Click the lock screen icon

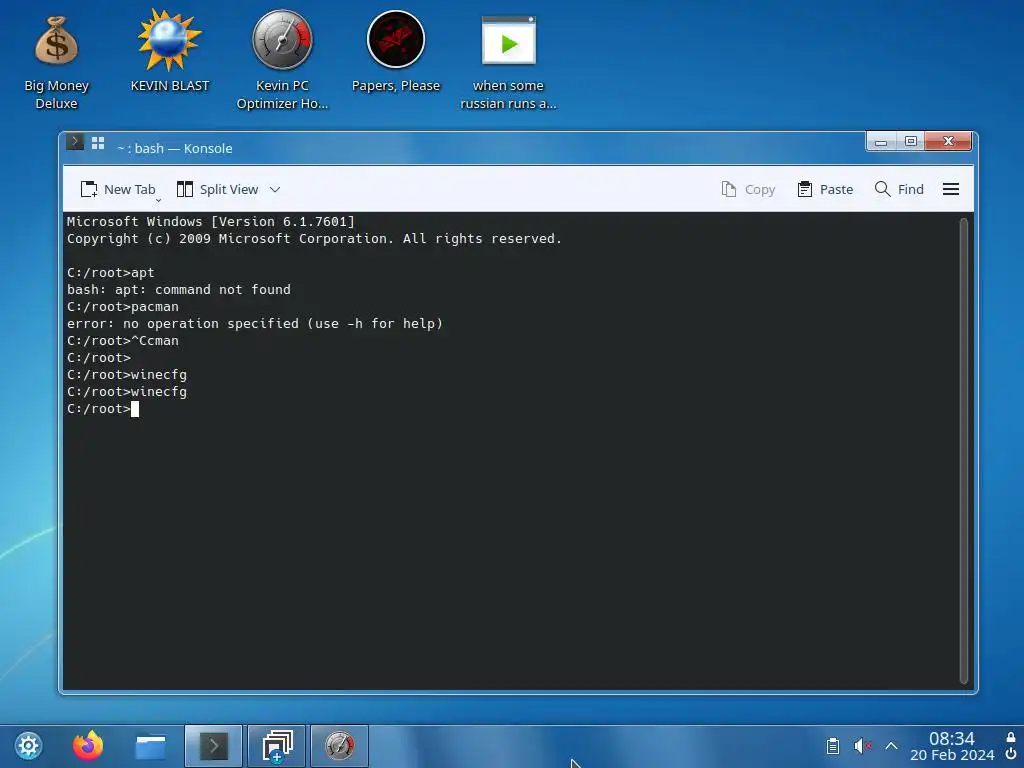(1011, 737)
